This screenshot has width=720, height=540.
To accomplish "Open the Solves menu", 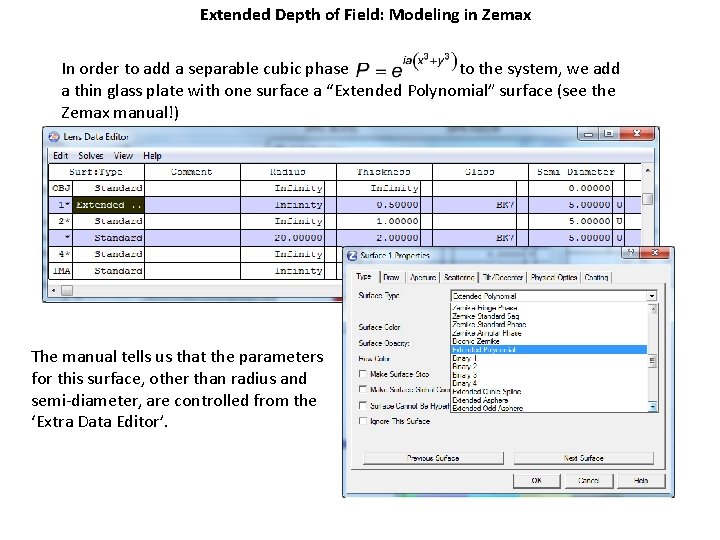I will click(x=90, y=156).
